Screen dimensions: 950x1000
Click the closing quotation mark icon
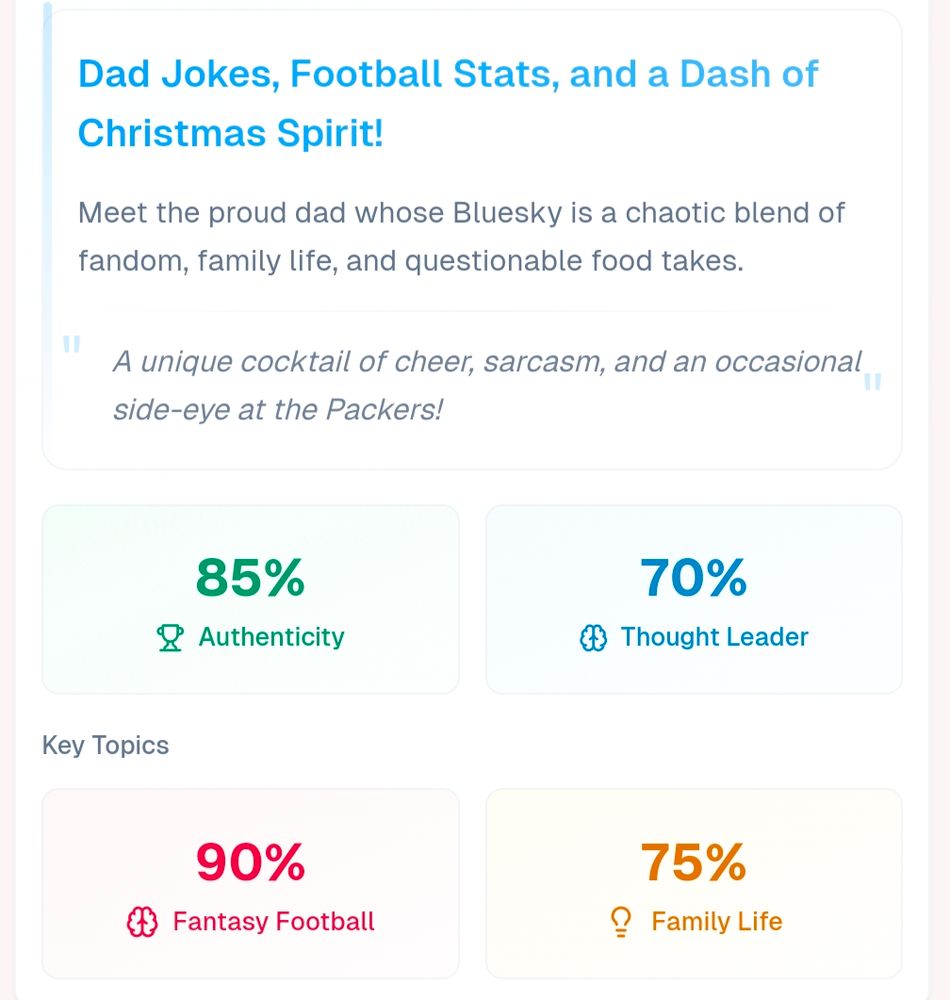point(872,381)
